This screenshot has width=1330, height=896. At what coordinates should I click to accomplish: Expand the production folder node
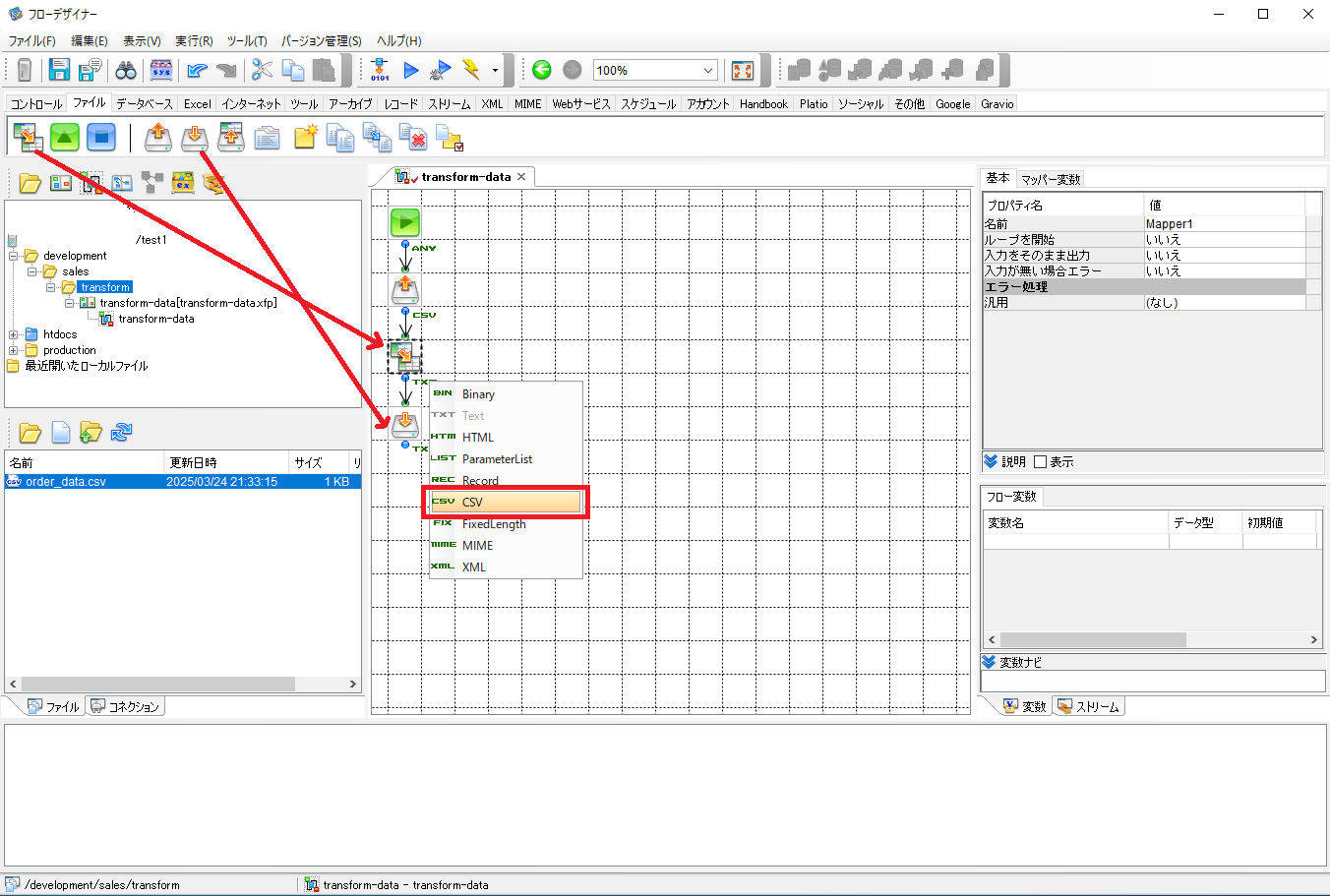14,350
